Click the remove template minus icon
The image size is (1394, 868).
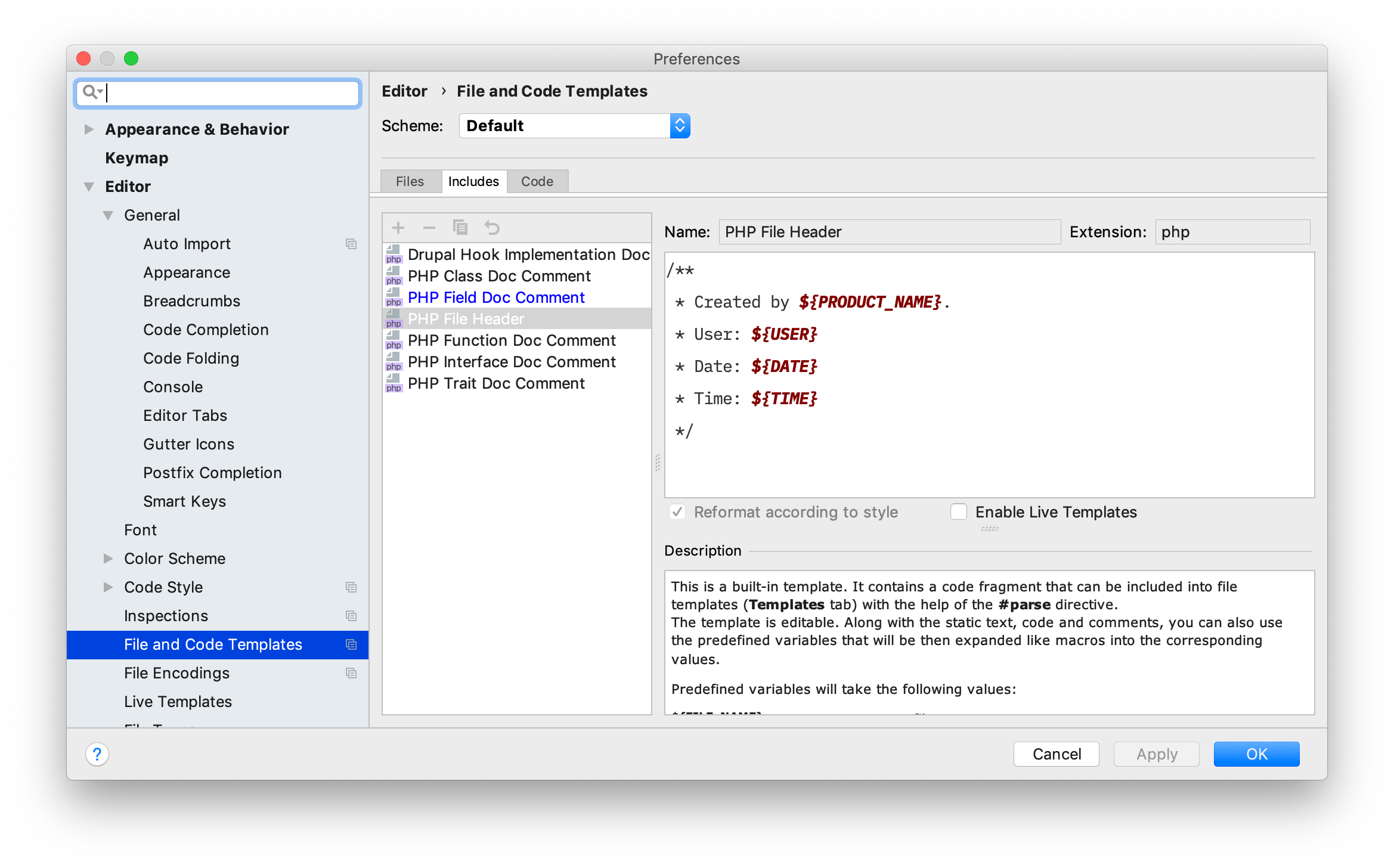(429, 227)
